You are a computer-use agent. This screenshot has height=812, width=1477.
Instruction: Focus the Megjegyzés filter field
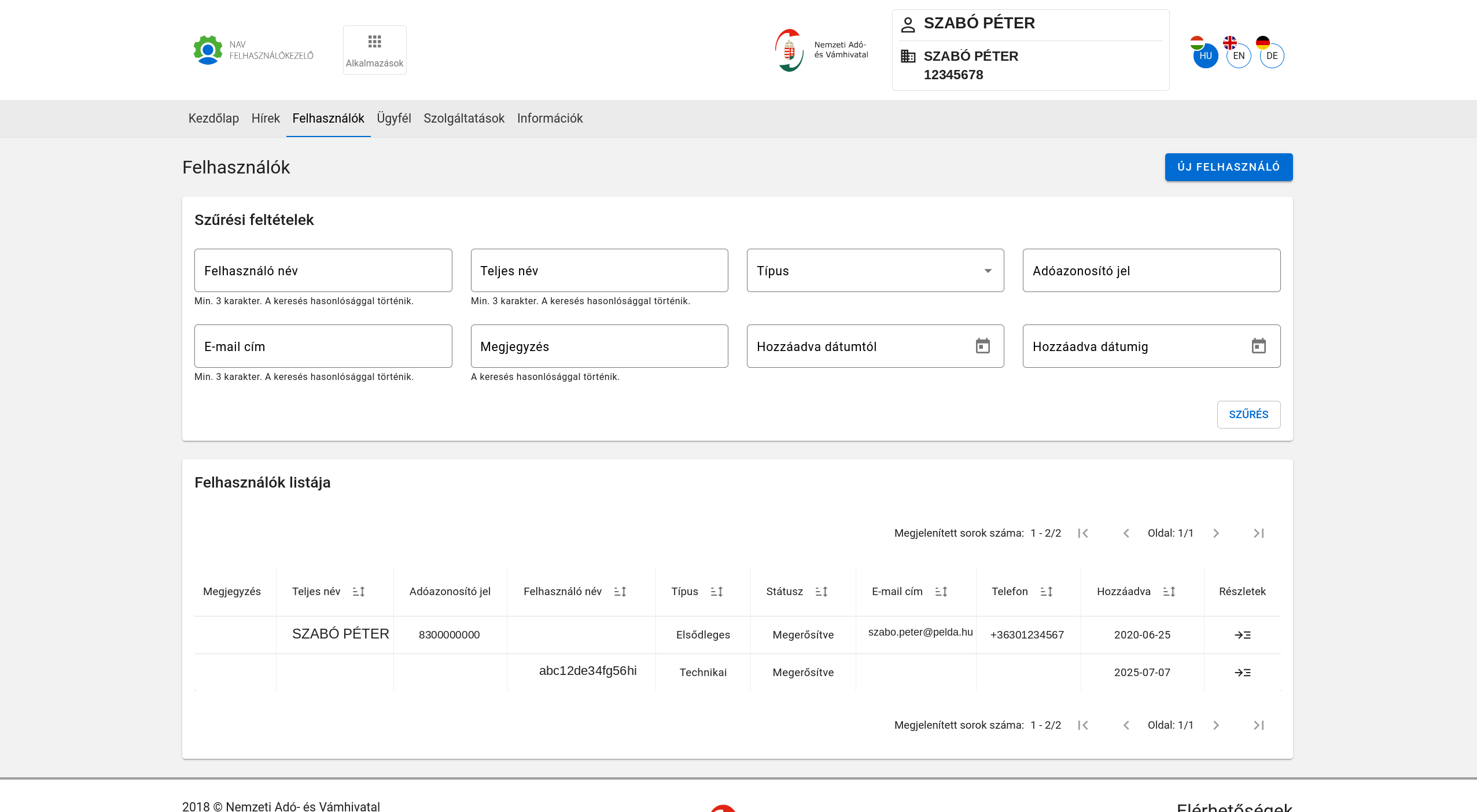point(599,346)
